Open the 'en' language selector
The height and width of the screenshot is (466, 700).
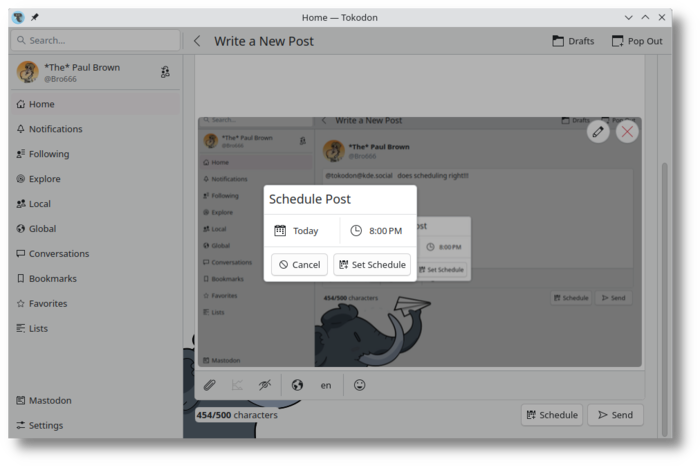coord(326,385)
